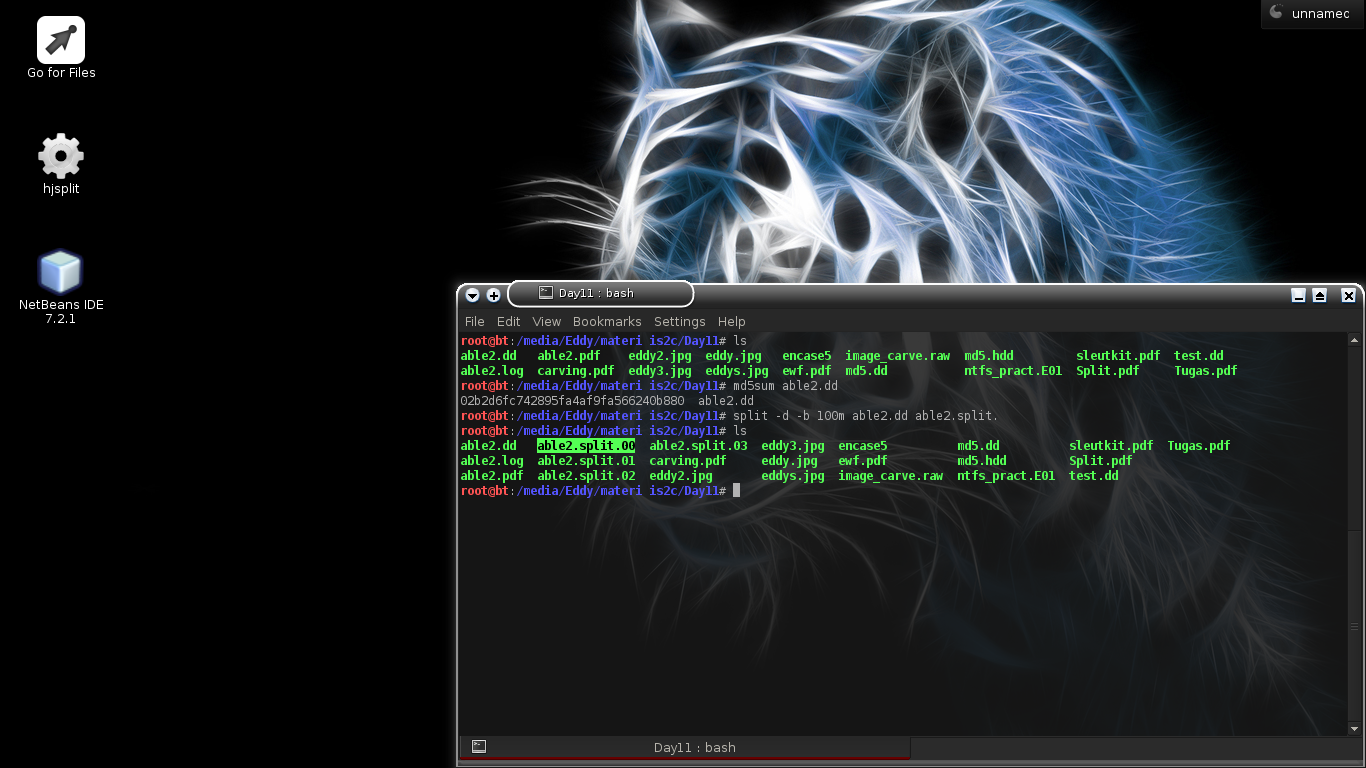Open the Edit menu
The image size is (1366, 768).
pyautogui.click(x=508, y=321)
